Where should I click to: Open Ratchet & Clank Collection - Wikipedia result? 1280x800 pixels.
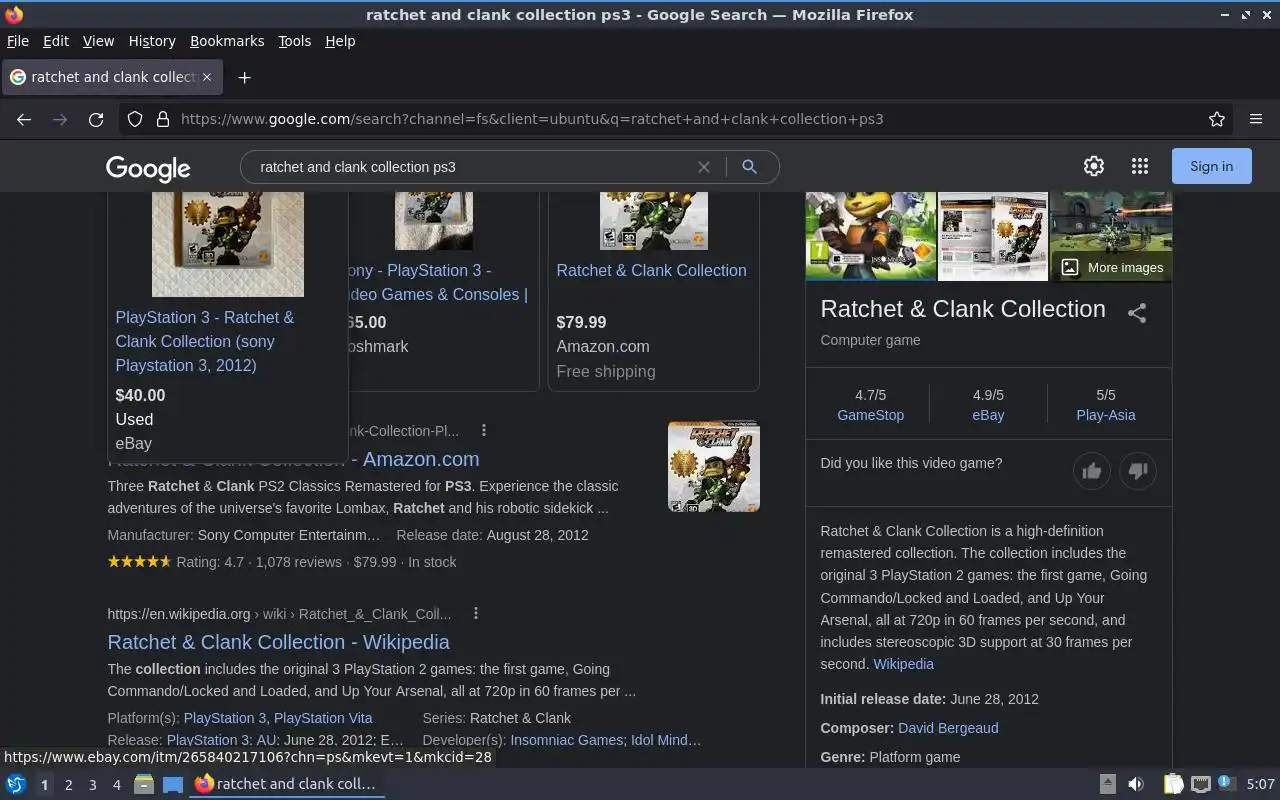tap(278, 642)
